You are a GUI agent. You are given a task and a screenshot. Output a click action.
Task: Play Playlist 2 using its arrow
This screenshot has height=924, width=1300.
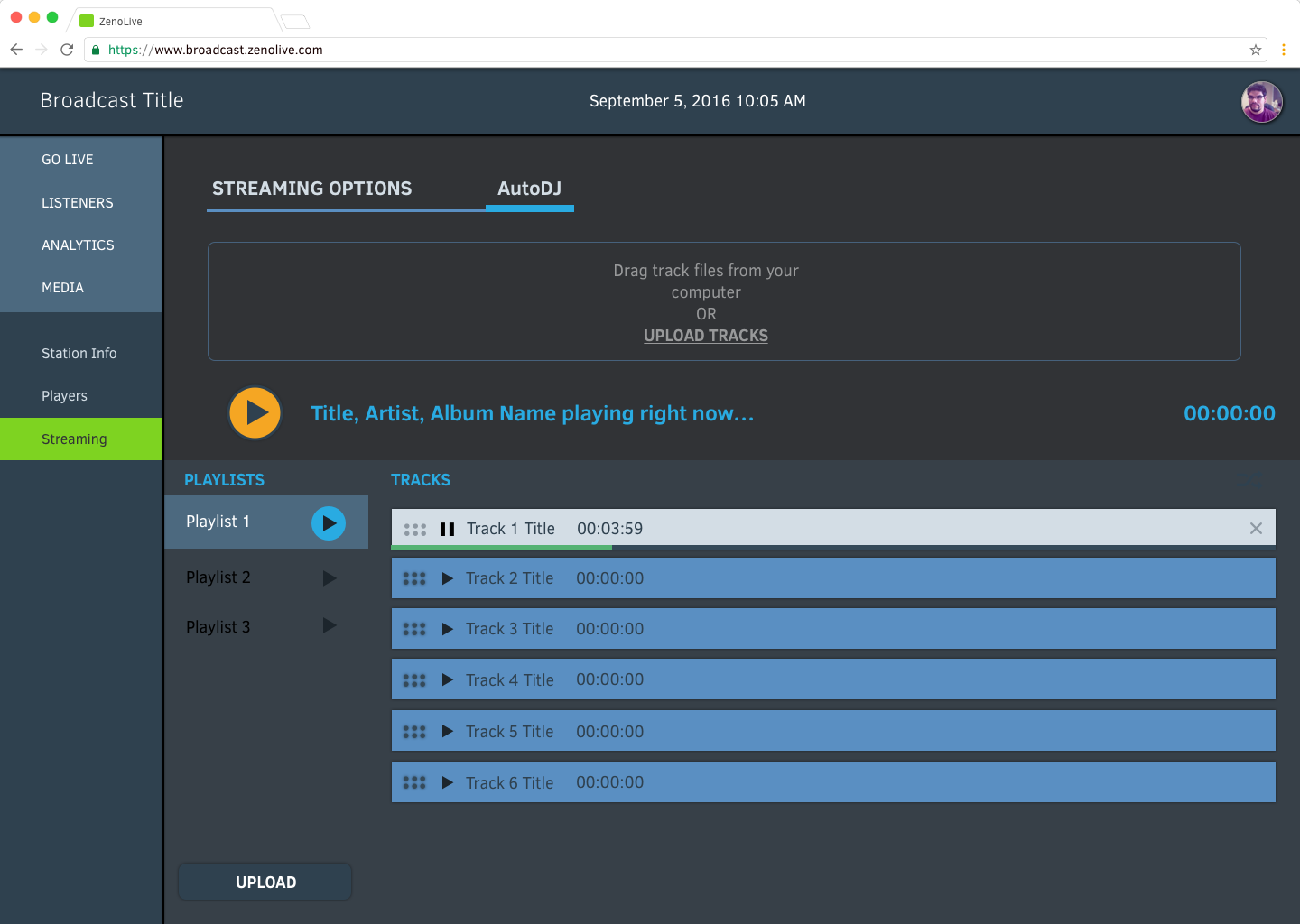pos(330,578)
